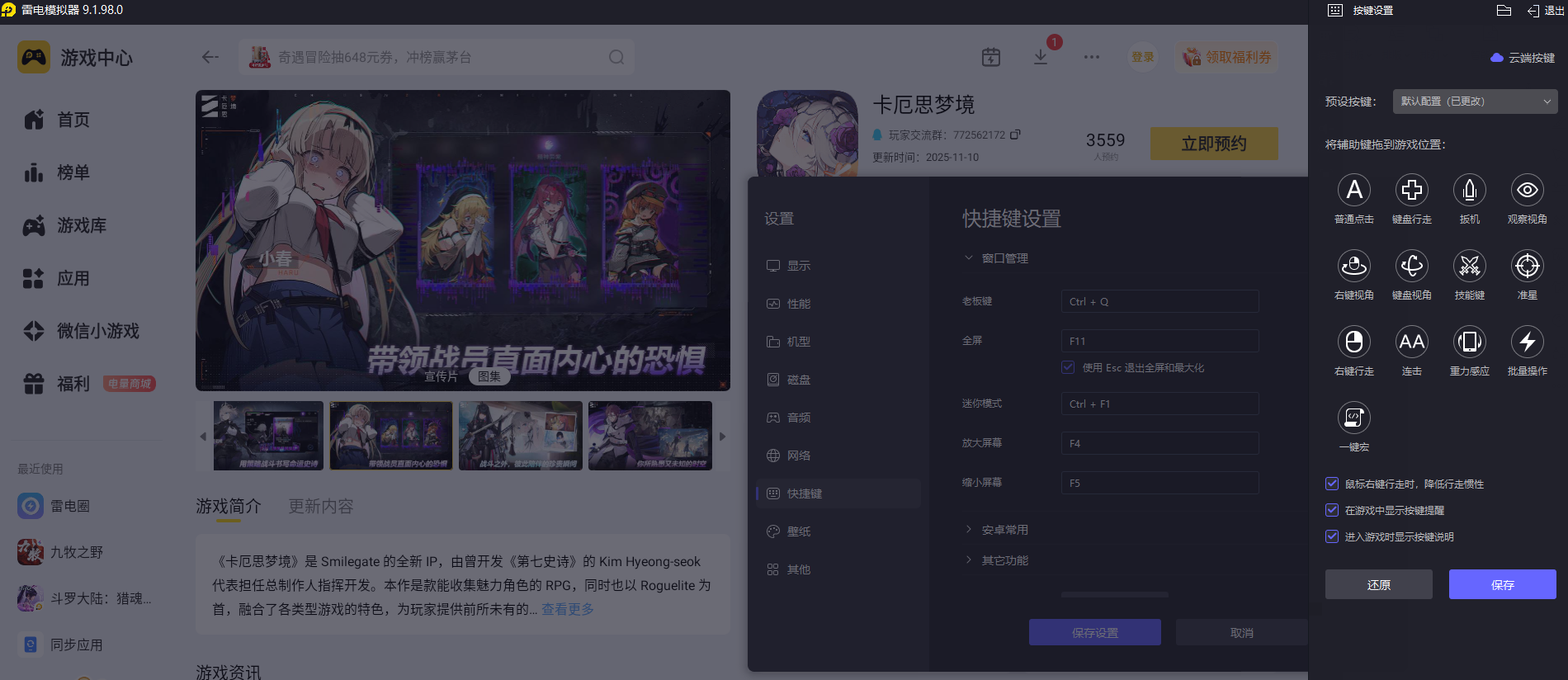1568x680 pixels.
Task: Select the 批量操作 batch operation tool
Action: click(1528, 342)
